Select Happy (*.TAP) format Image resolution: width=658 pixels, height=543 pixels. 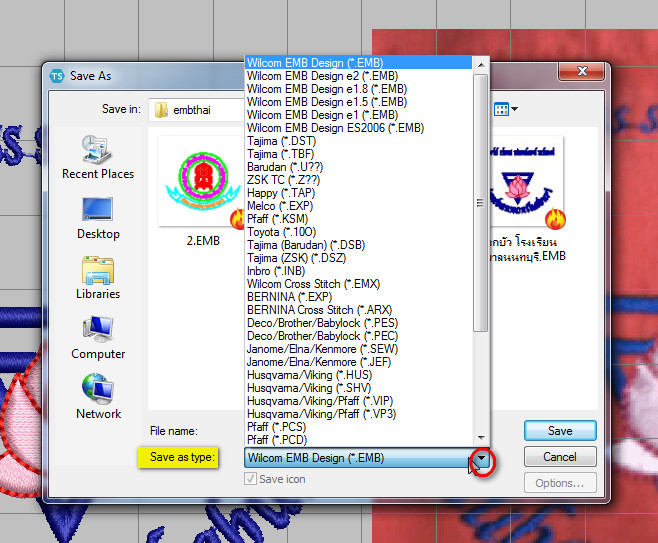[359, 193]
